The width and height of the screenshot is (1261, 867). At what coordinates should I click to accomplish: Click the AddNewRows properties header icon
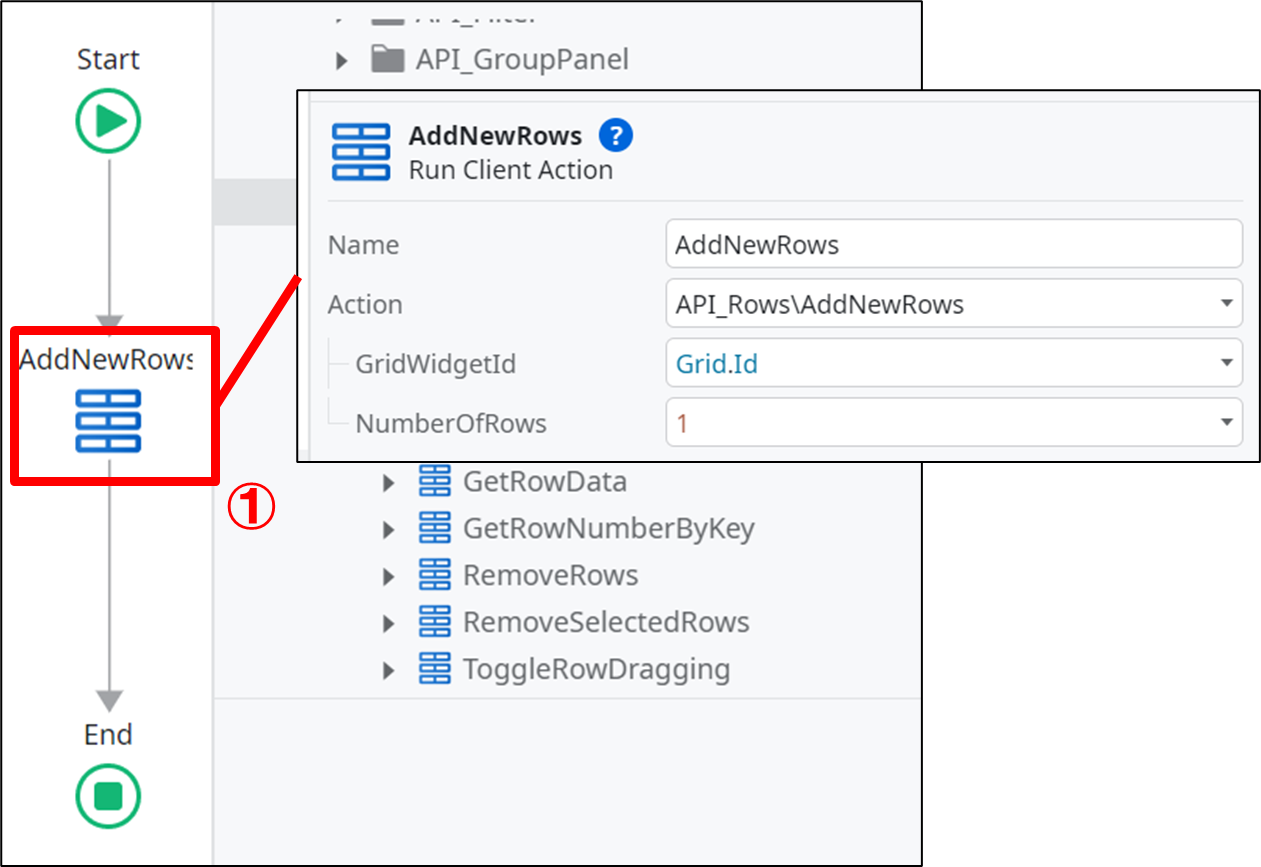click(360, 152)
